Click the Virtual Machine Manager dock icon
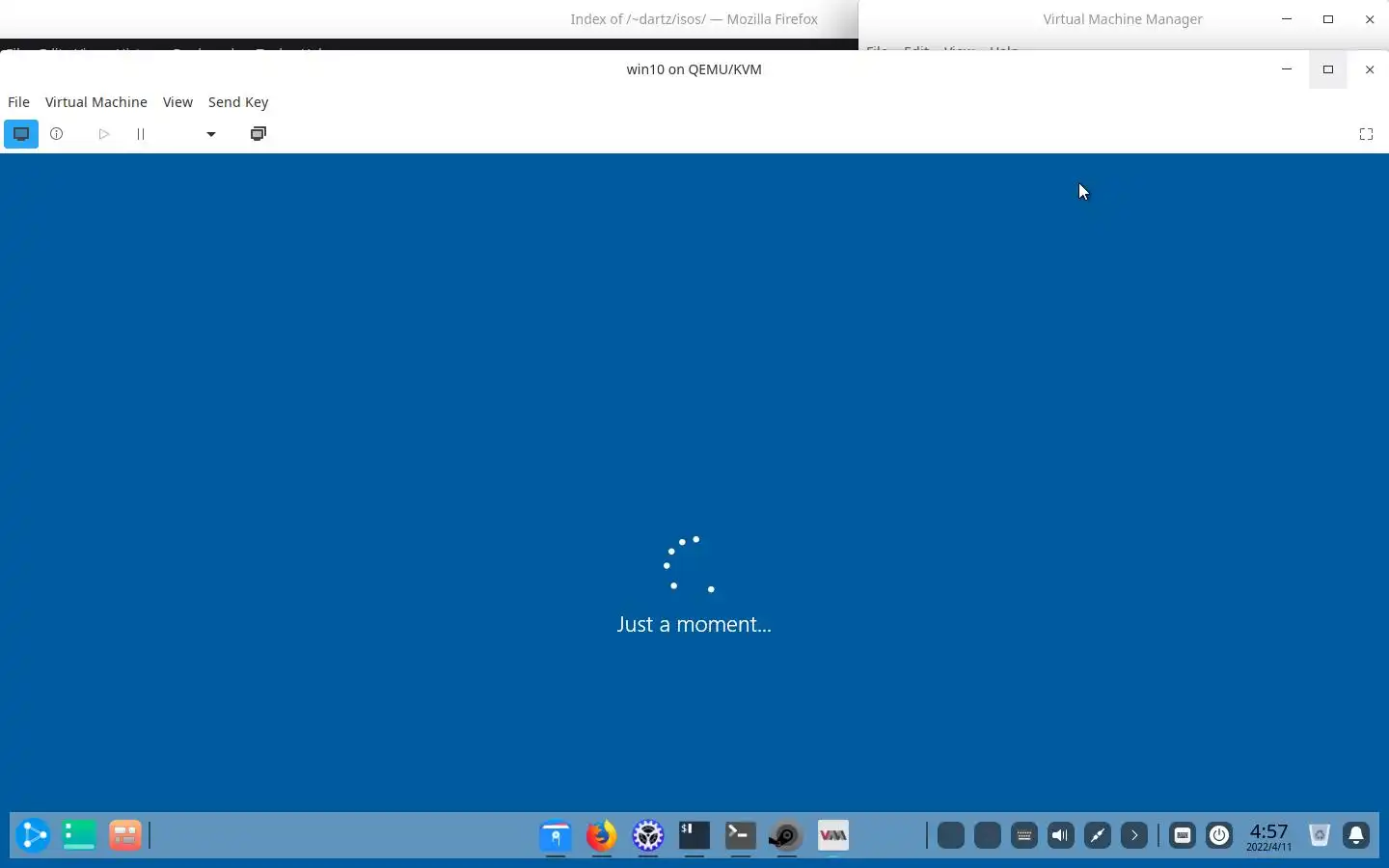Screen dimensions: 1389x868 point(833,835)
